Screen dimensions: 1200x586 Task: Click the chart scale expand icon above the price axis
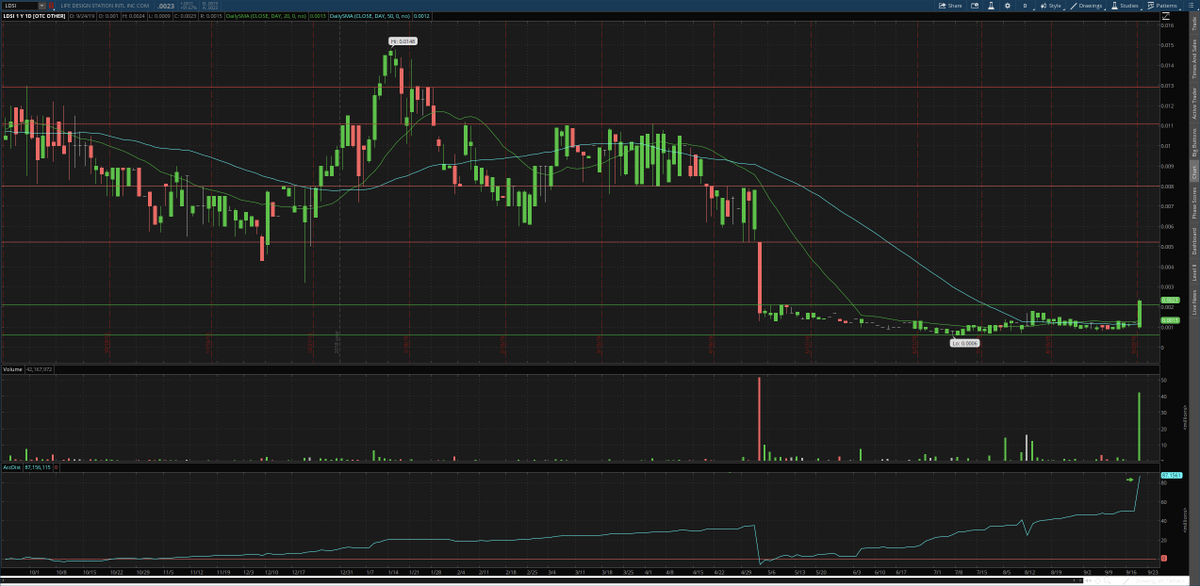(1165, 16)
